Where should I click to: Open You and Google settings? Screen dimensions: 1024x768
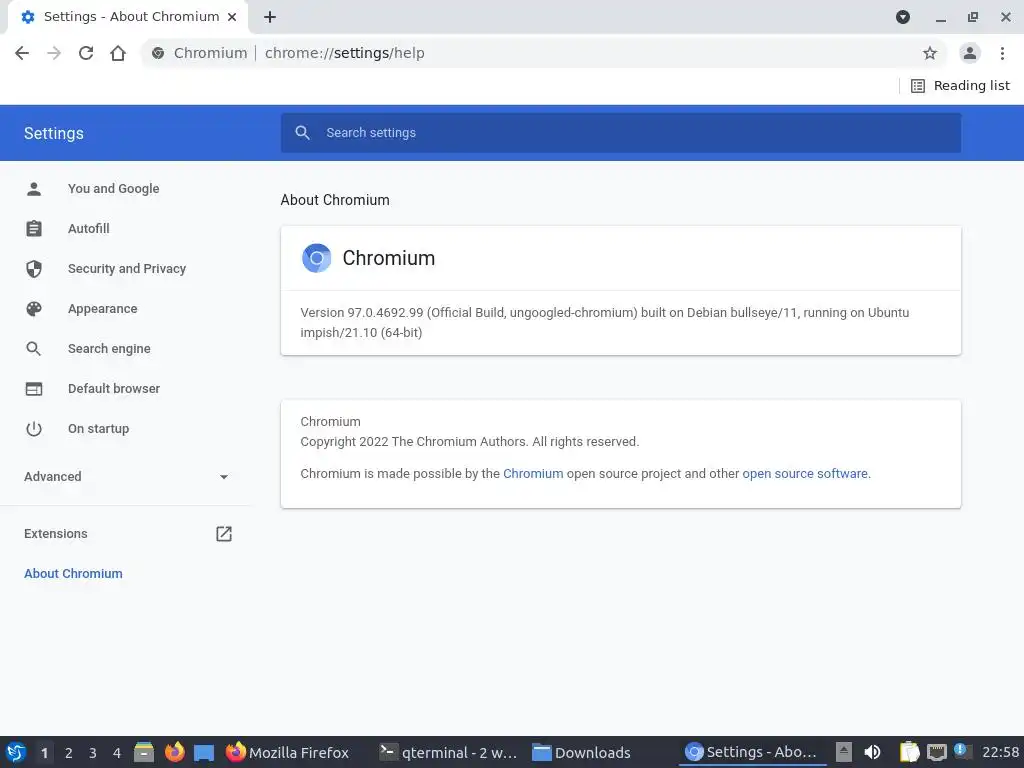114,189
